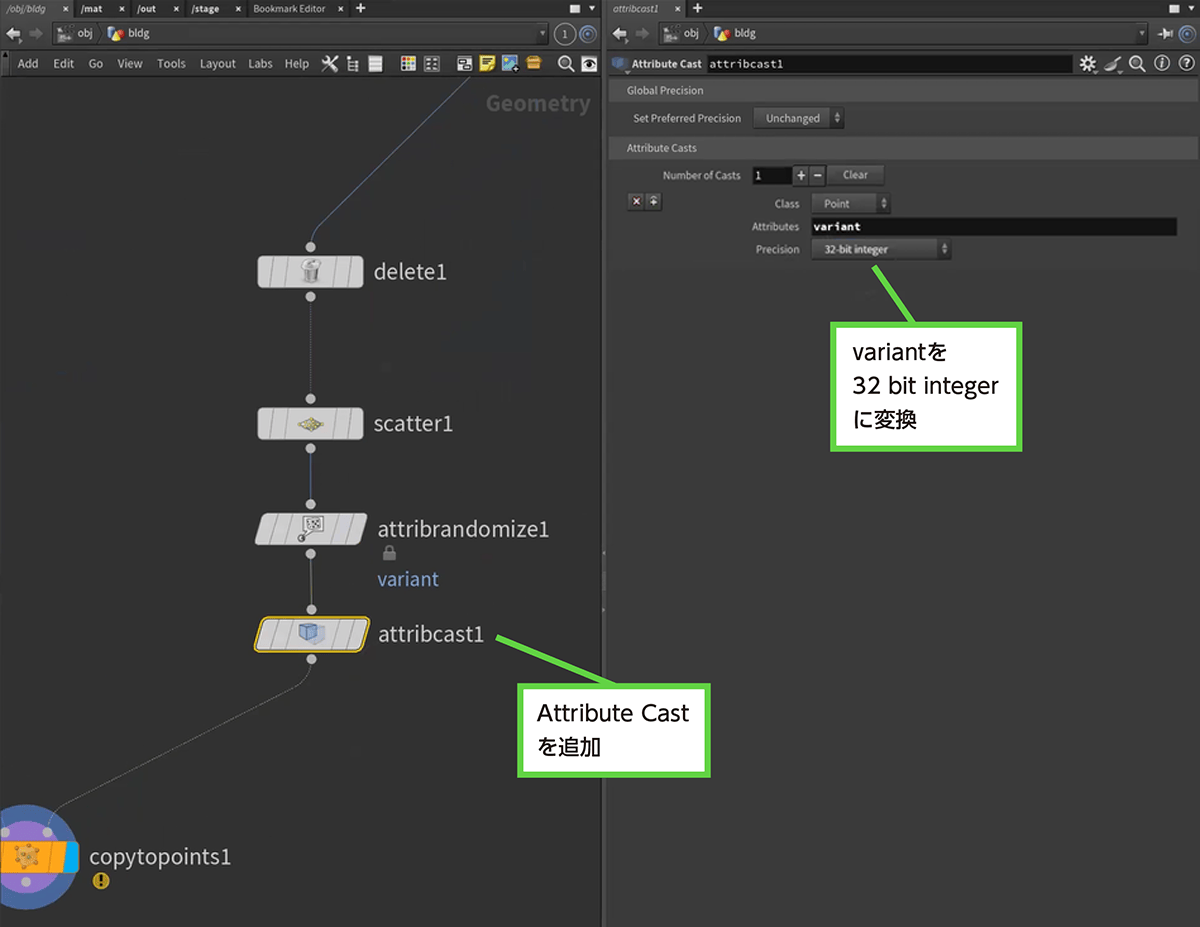The height and width of the screenshot is (927, 1200).
Task: Click the plus button to add a cast
Action: 800,175
